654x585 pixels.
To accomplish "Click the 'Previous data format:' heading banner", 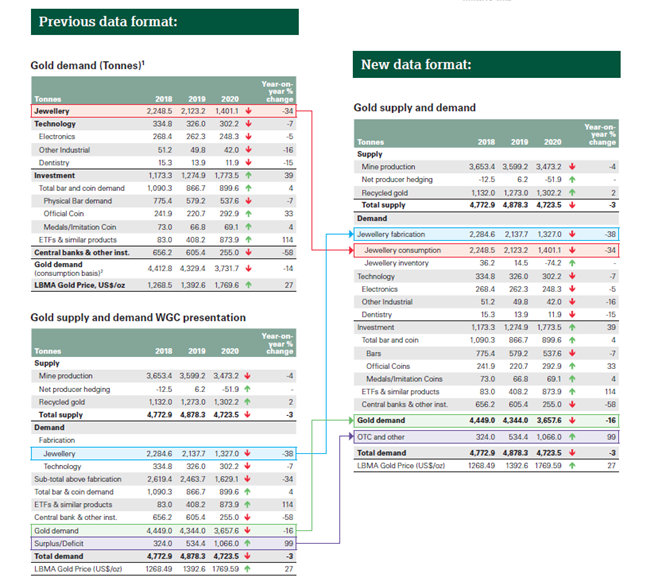I will click(x=165, y=22).
